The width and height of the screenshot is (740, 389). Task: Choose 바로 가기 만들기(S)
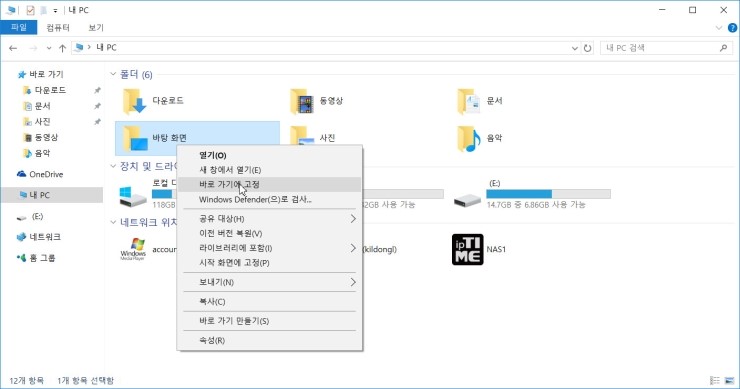[269, 321]
